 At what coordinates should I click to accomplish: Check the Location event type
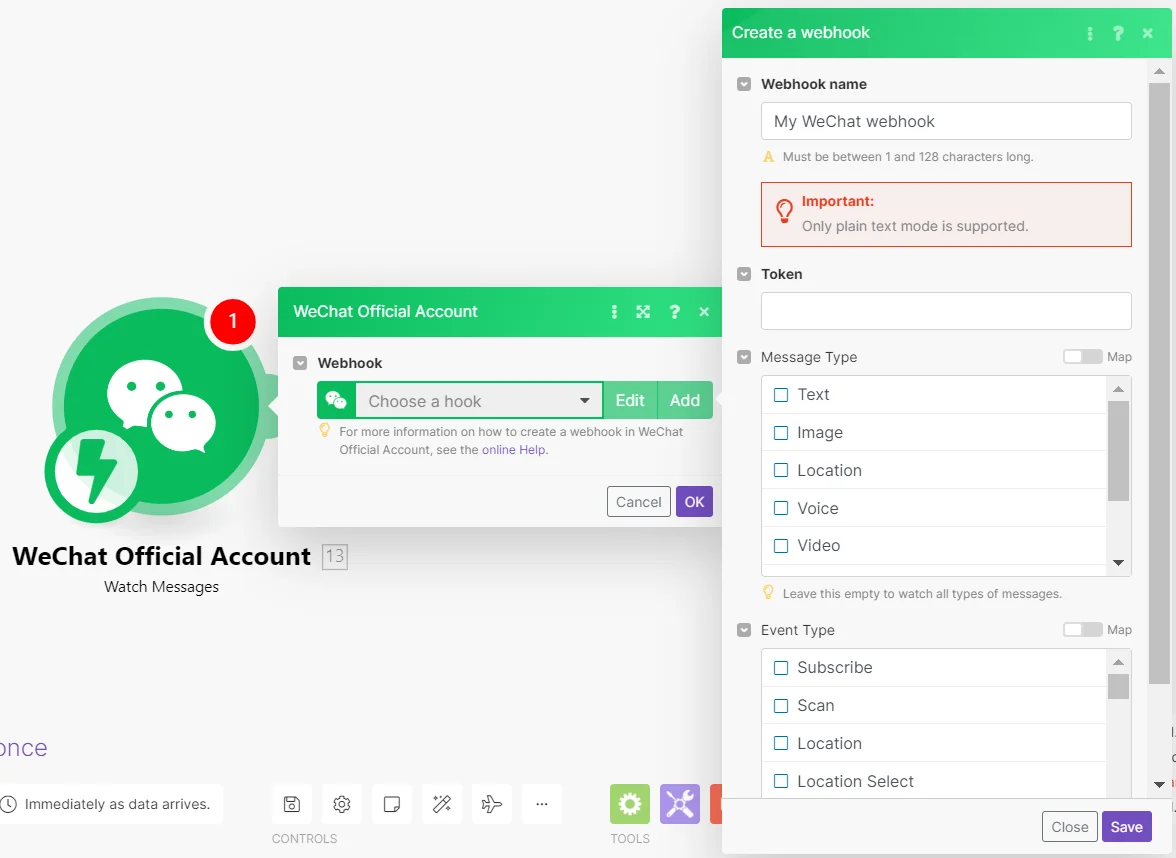tap(781, 743)
